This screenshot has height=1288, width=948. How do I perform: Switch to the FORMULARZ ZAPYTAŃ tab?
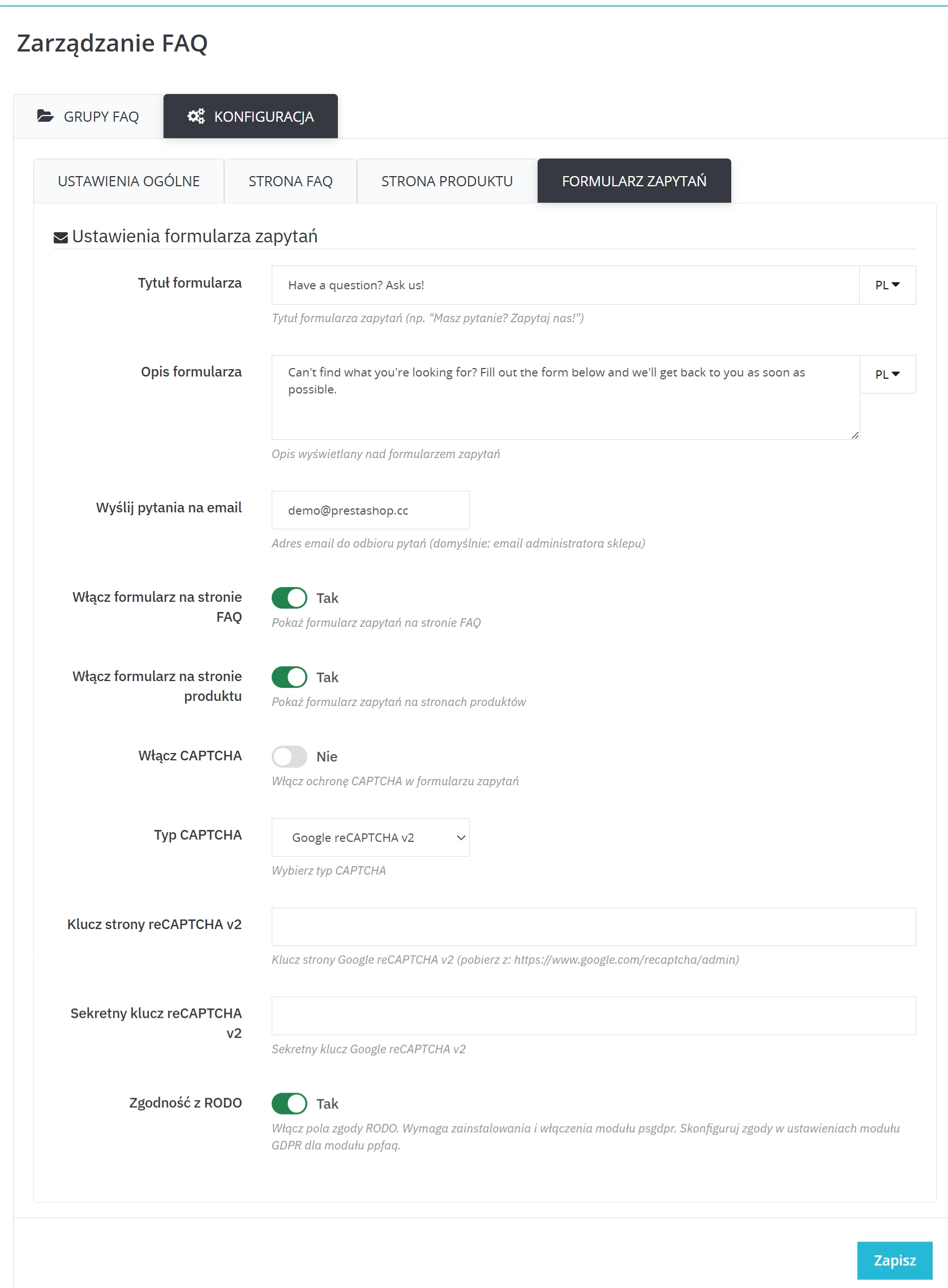click(634, 180)
